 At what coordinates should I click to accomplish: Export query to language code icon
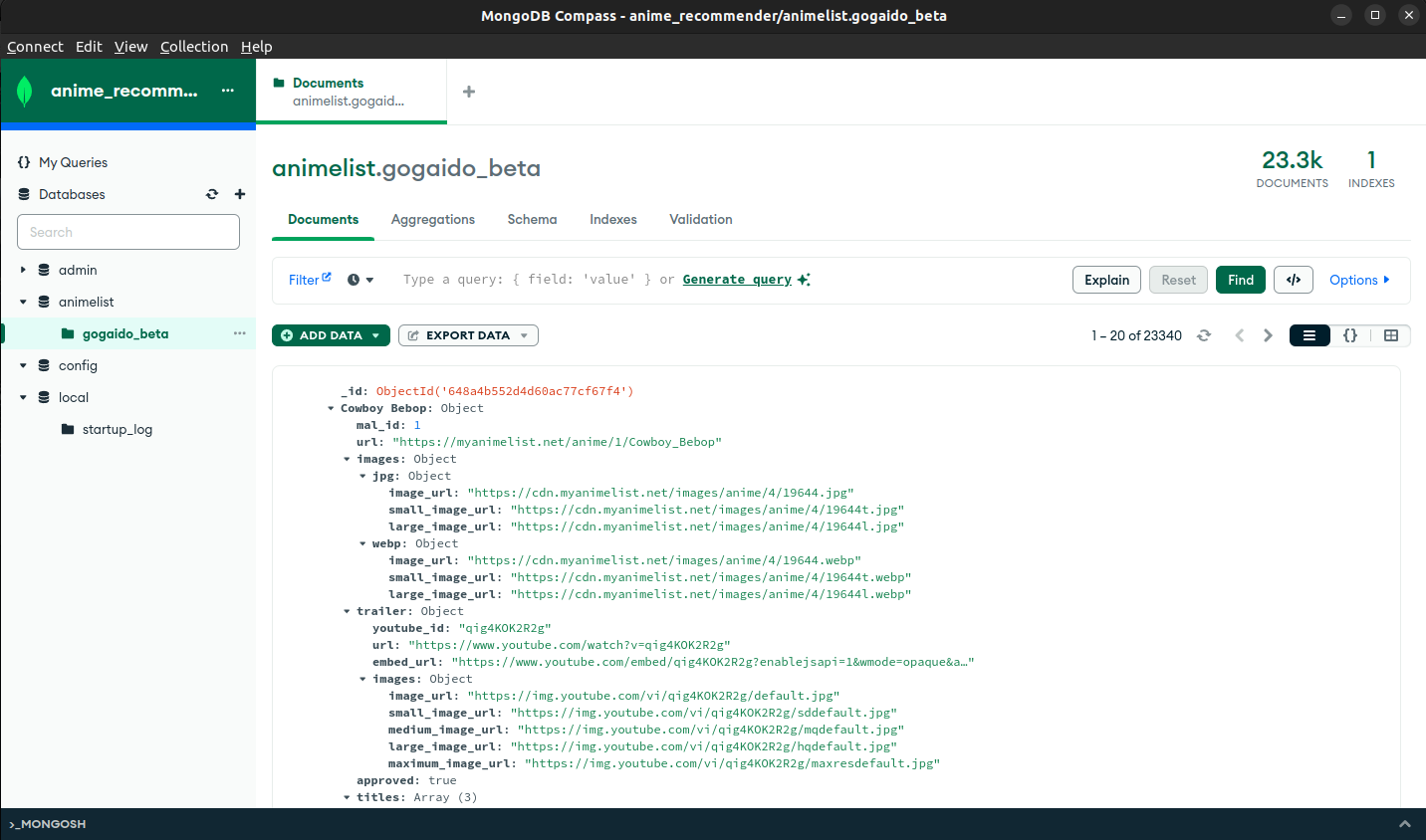pos(1294,280)
